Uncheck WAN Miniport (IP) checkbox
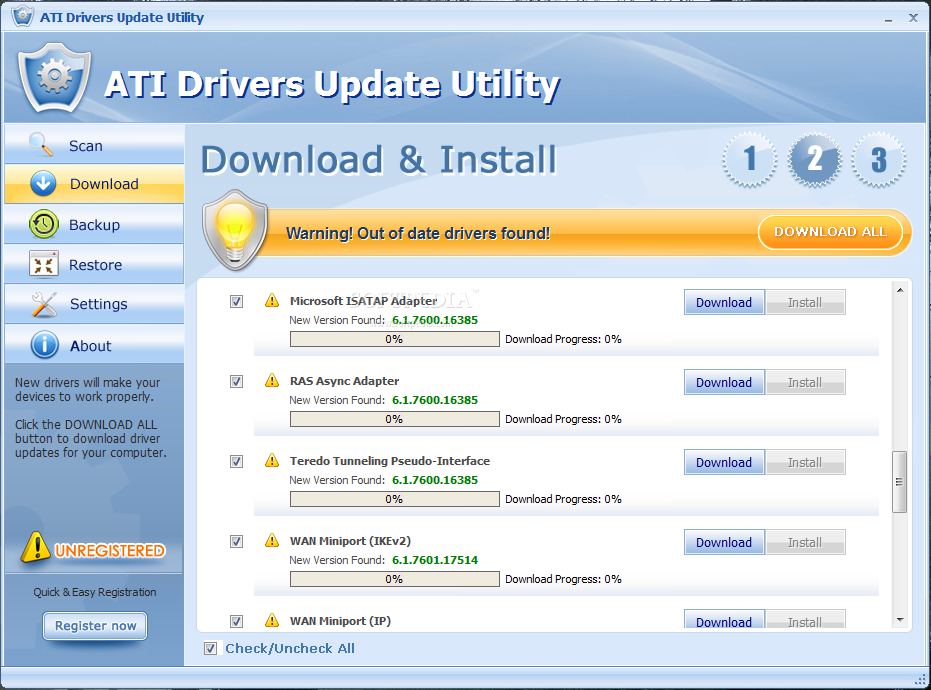 pyautogui.click(x=236, y=621)
